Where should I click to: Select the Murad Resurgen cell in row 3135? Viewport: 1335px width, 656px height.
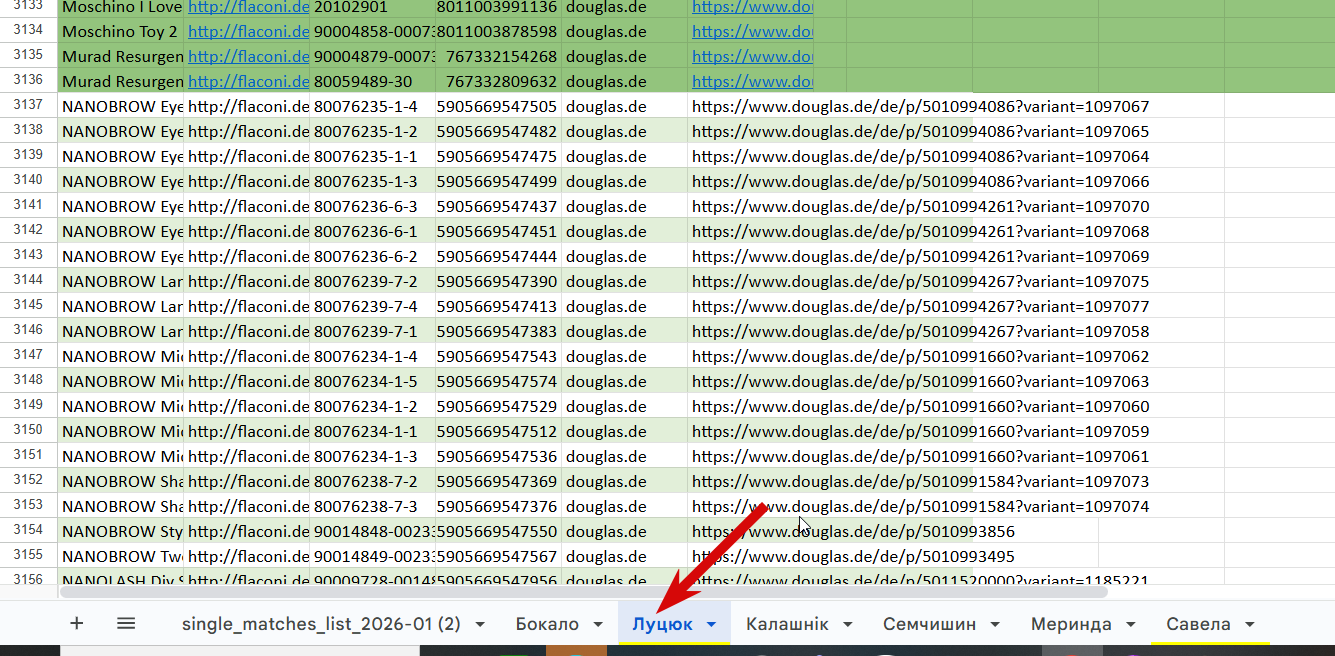[121, 56]
